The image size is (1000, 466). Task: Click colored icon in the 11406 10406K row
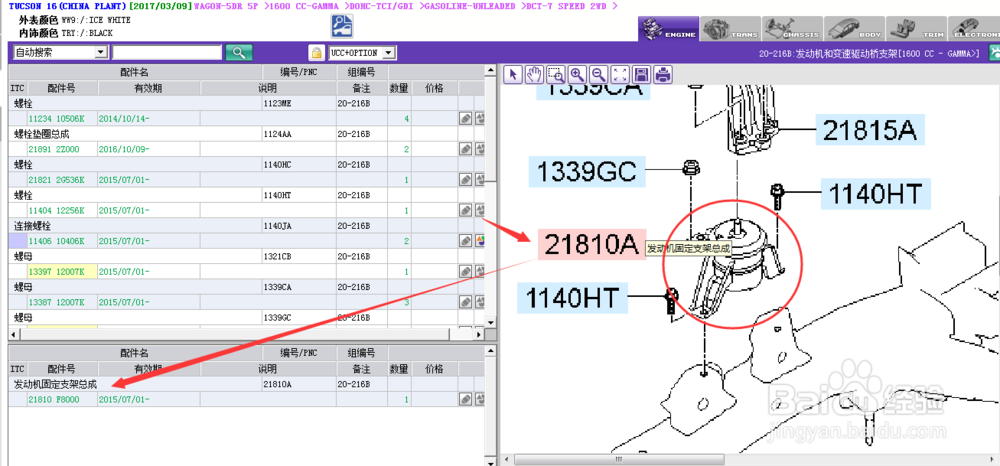[480, 241]
